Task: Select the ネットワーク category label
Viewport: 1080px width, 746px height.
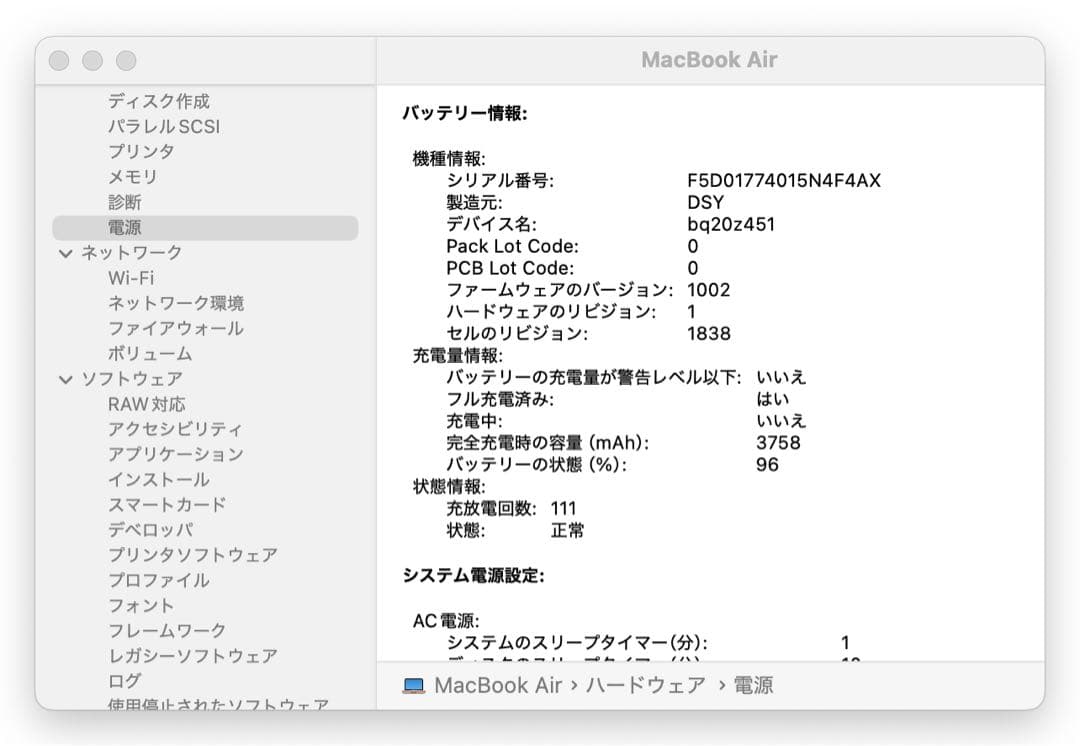Action: point(132,253)
